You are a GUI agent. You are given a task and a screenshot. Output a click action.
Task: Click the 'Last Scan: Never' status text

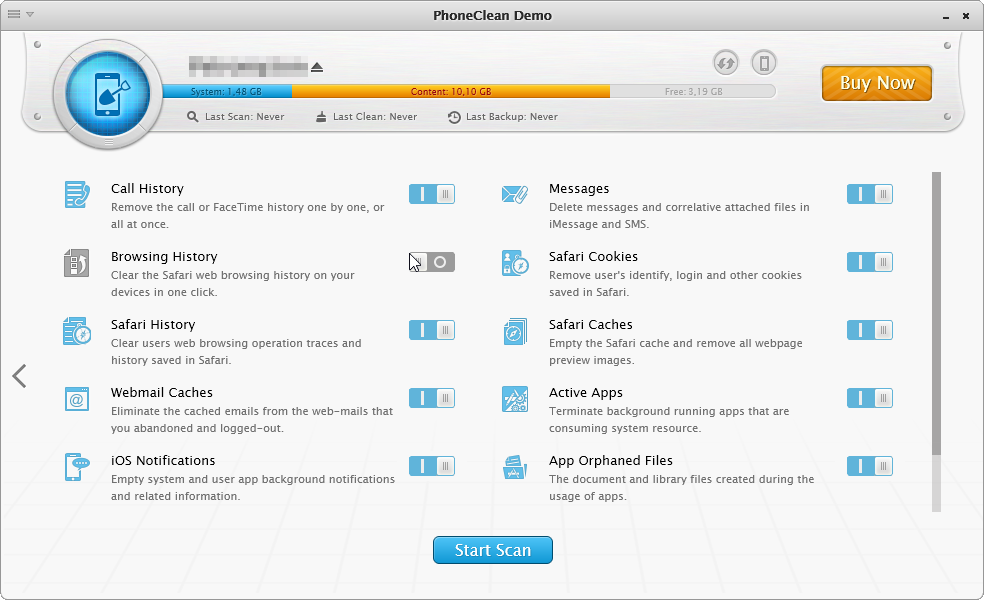pos(245,117)
